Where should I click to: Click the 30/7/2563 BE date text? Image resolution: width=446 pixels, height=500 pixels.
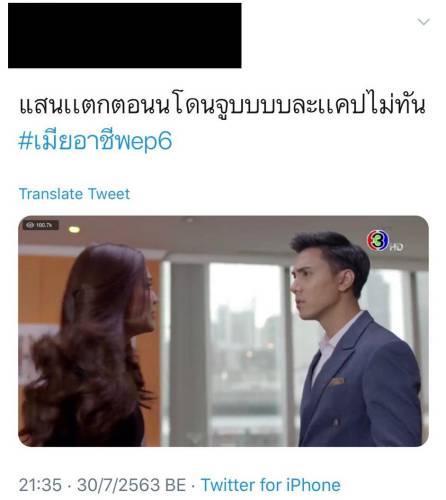coord(131,485)
